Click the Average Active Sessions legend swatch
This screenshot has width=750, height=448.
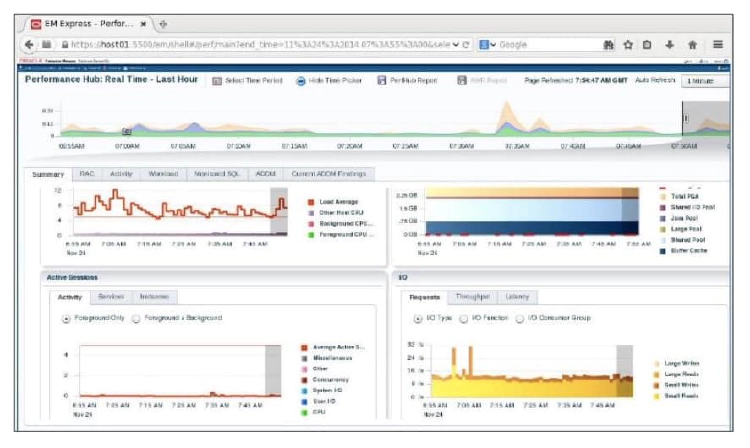pyautogui.click(x=304, y=348)
